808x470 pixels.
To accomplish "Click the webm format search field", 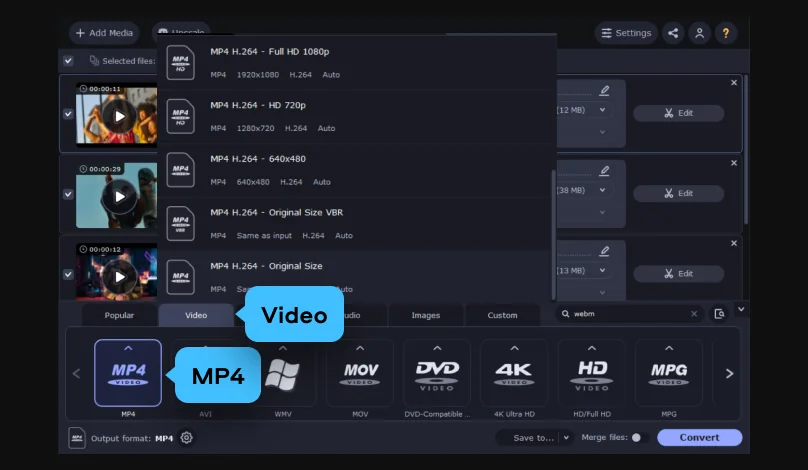I will click(629, 314).
